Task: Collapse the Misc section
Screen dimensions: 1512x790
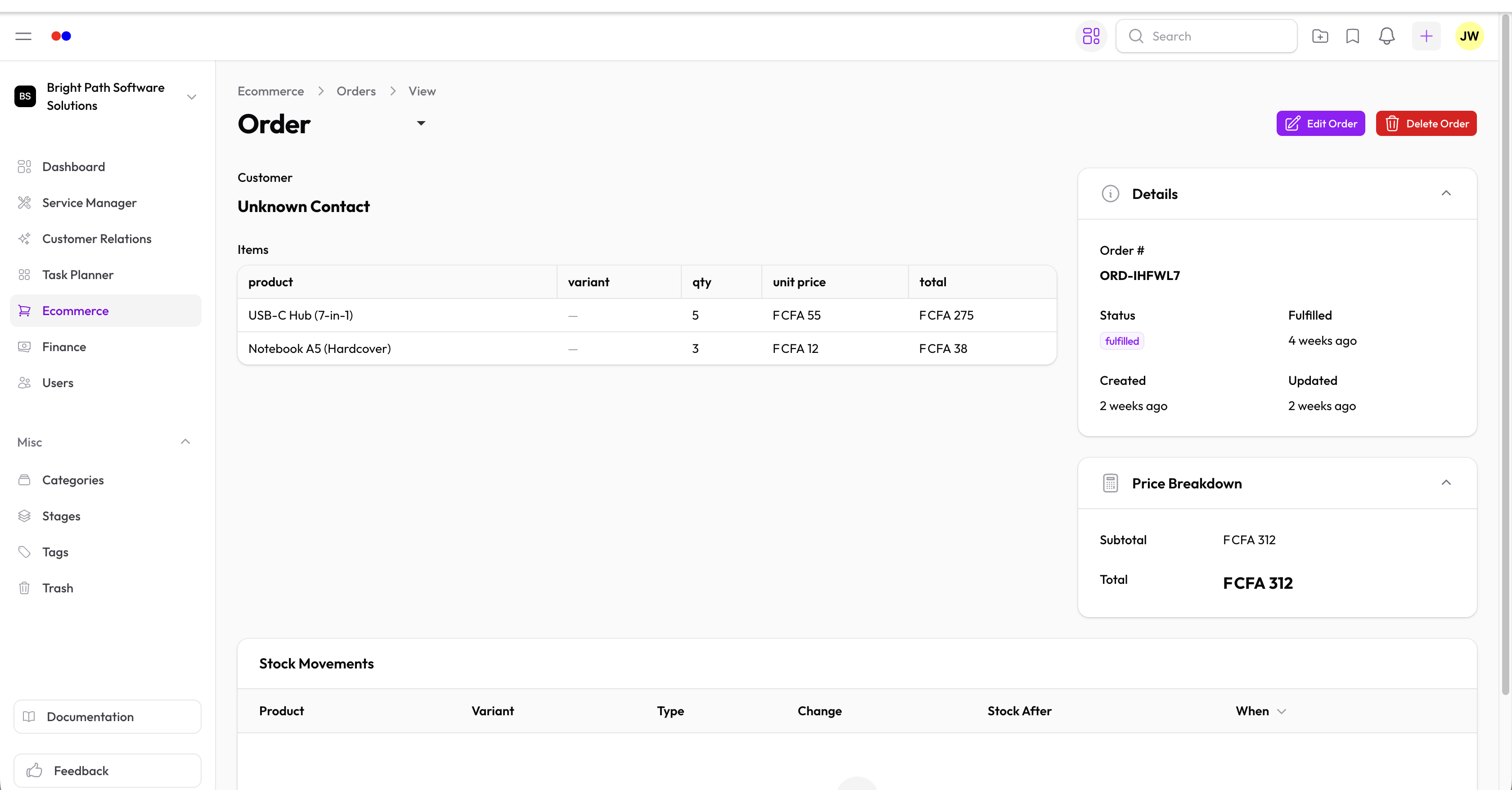Action: [185, 442]
